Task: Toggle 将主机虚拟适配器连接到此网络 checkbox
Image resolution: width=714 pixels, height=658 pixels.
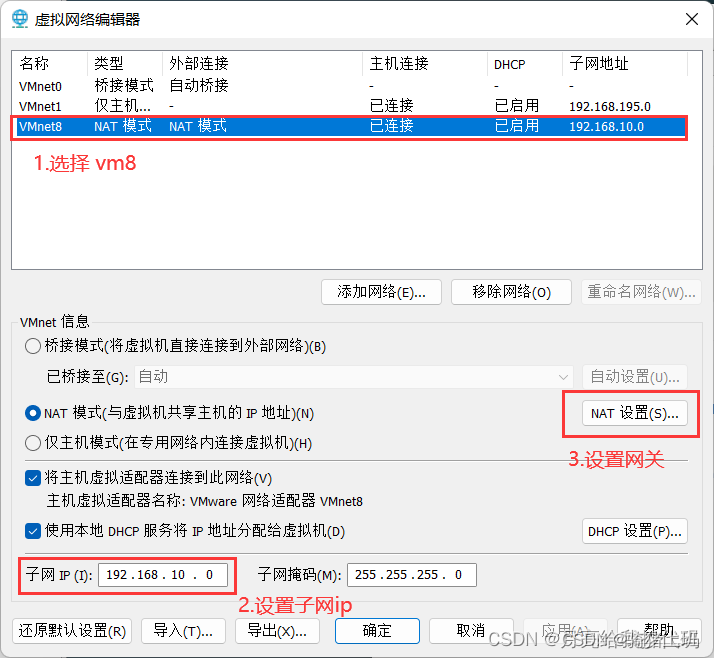Action: tap(33, 478)
